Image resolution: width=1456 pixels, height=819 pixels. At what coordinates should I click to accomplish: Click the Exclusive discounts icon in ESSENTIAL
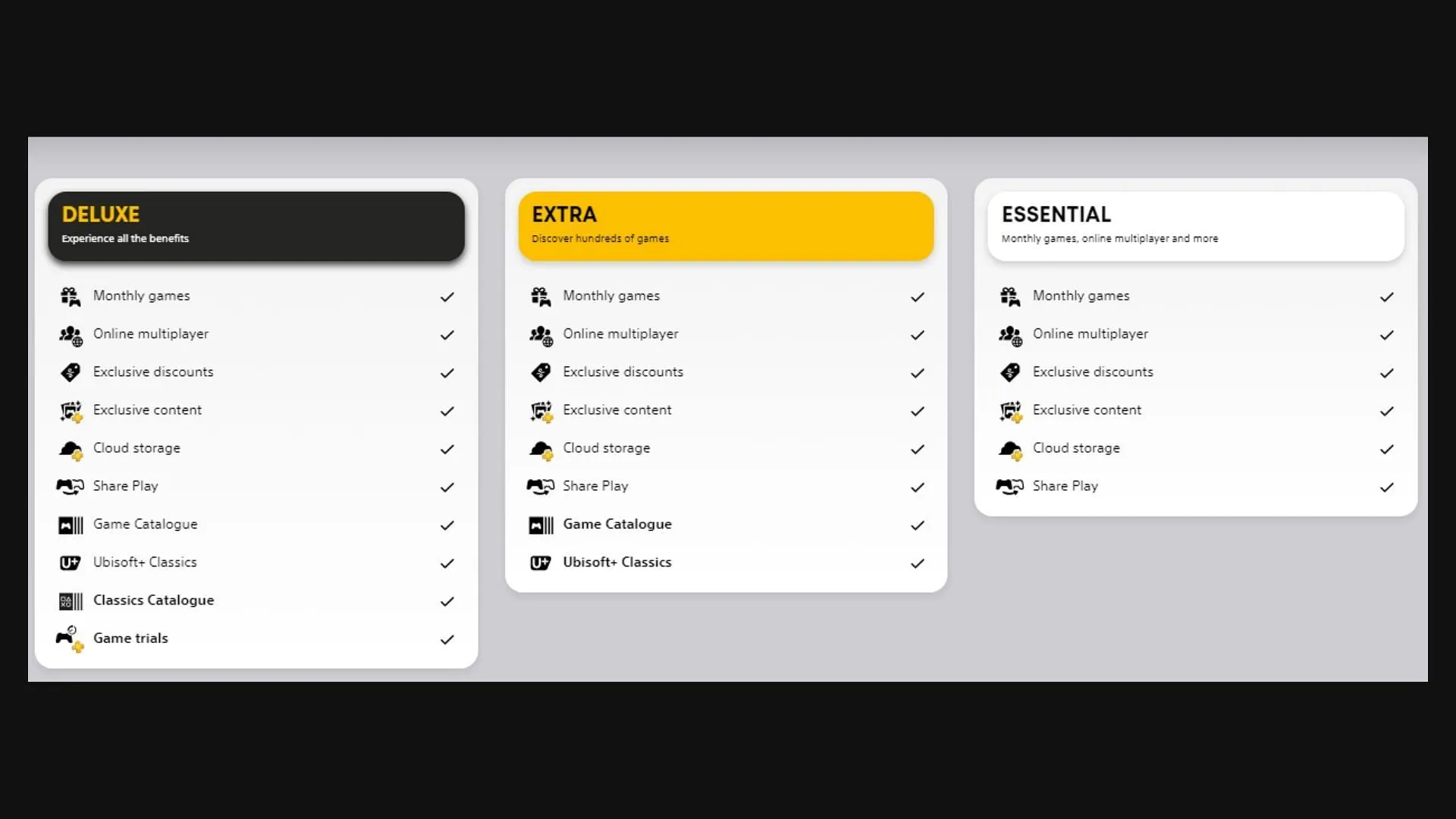pyautogui.click(x=1010, y=372)
